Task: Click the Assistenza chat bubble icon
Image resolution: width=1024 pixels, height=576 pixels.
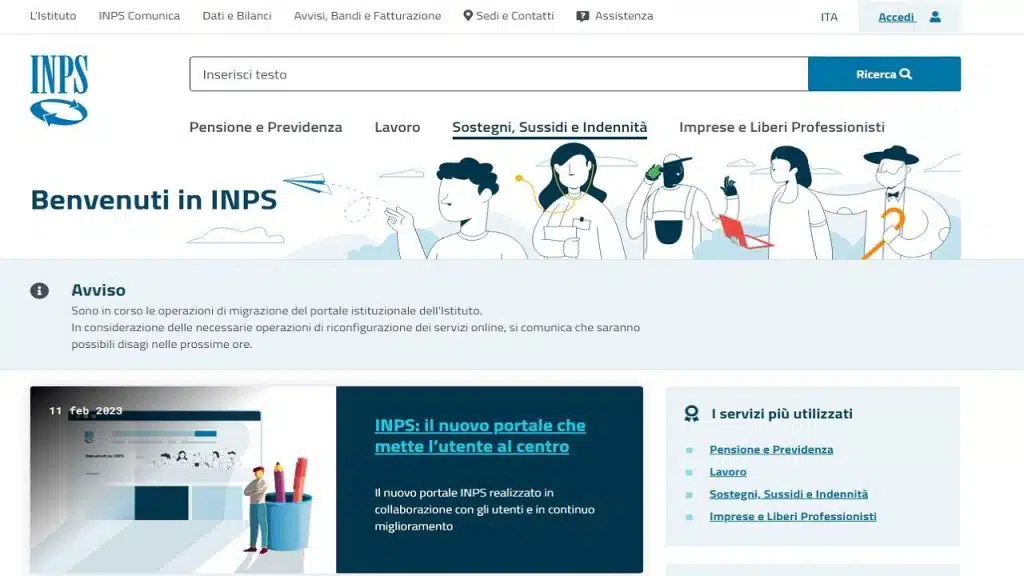Action: click(583, 16)
